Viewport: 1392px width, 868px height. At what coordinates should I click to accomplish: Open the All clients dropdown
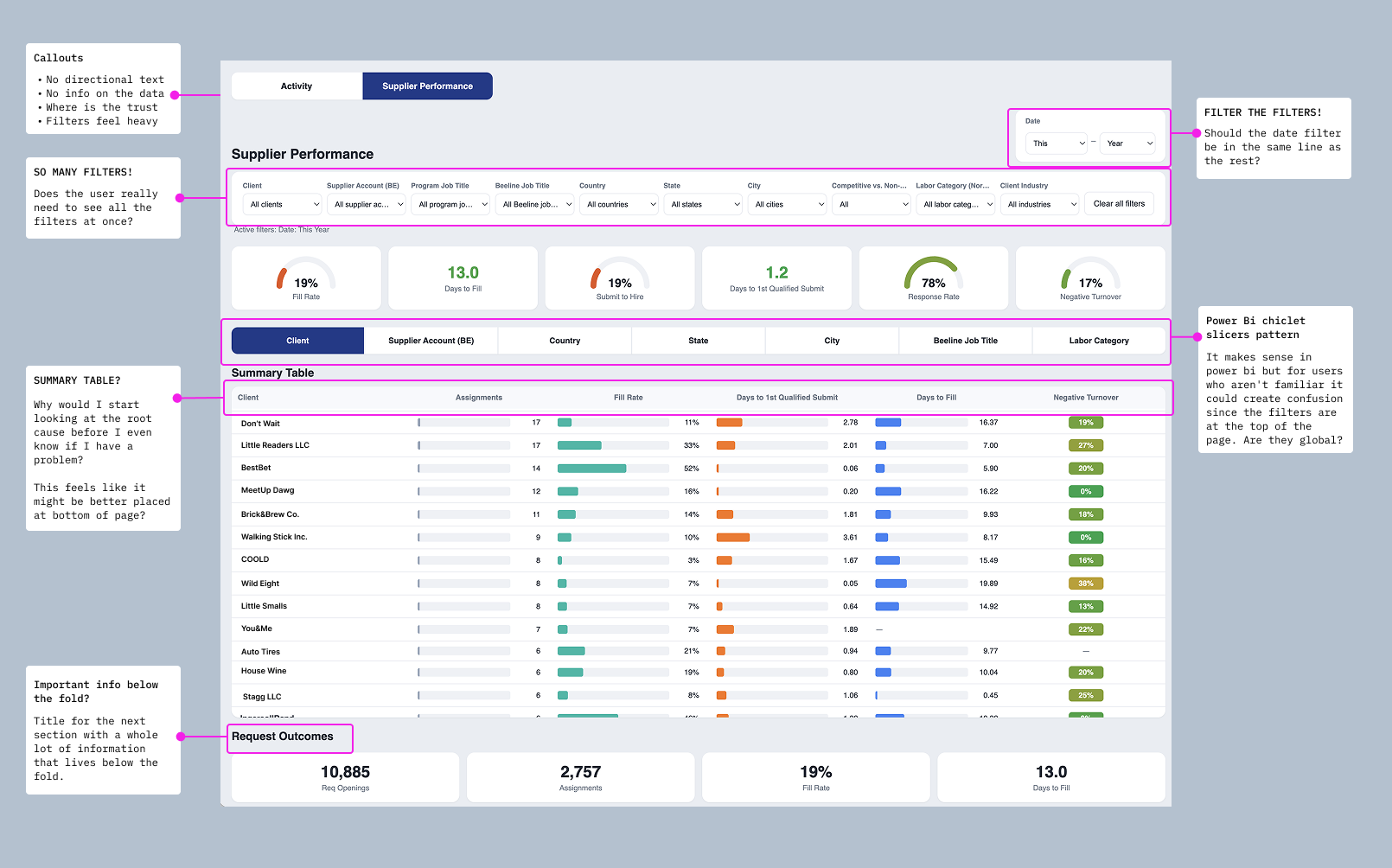pyautogui.click(x=283, y=205)
